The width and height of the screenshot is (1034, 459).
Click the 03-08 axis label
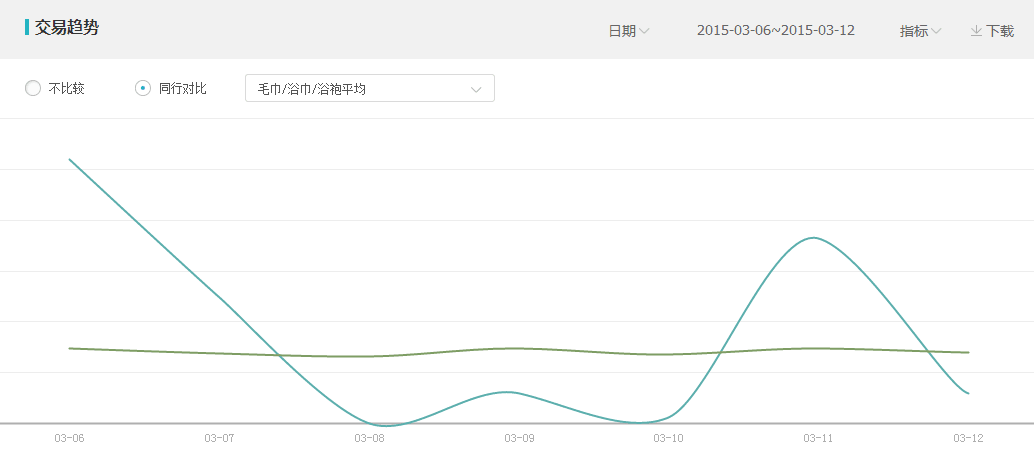click(369, 438)
